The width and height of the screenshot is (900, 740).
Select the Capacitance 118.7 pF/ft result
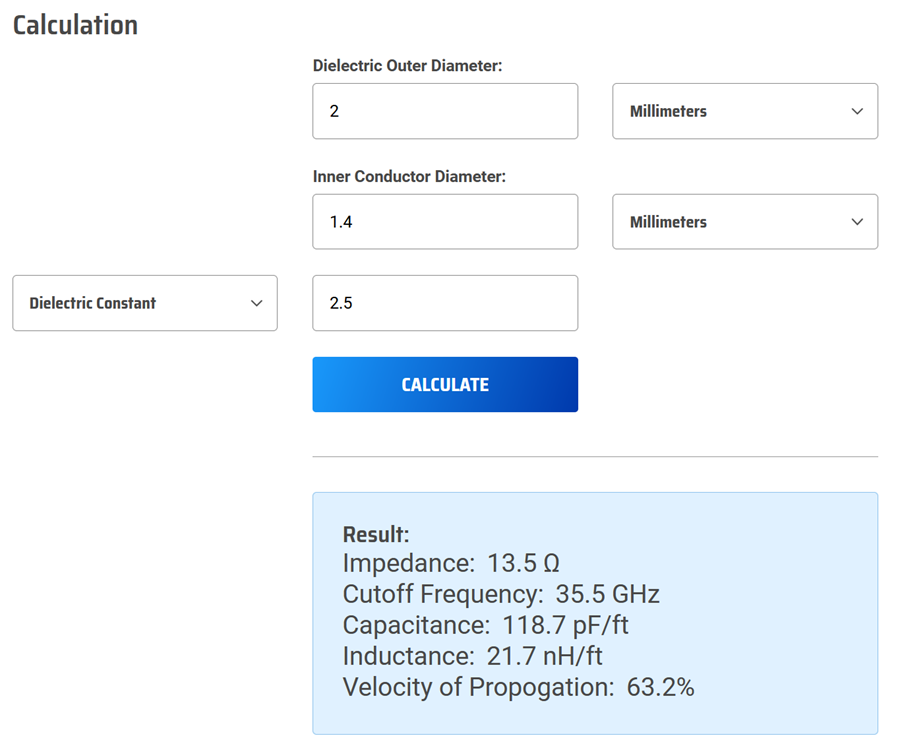coord(486,625)
